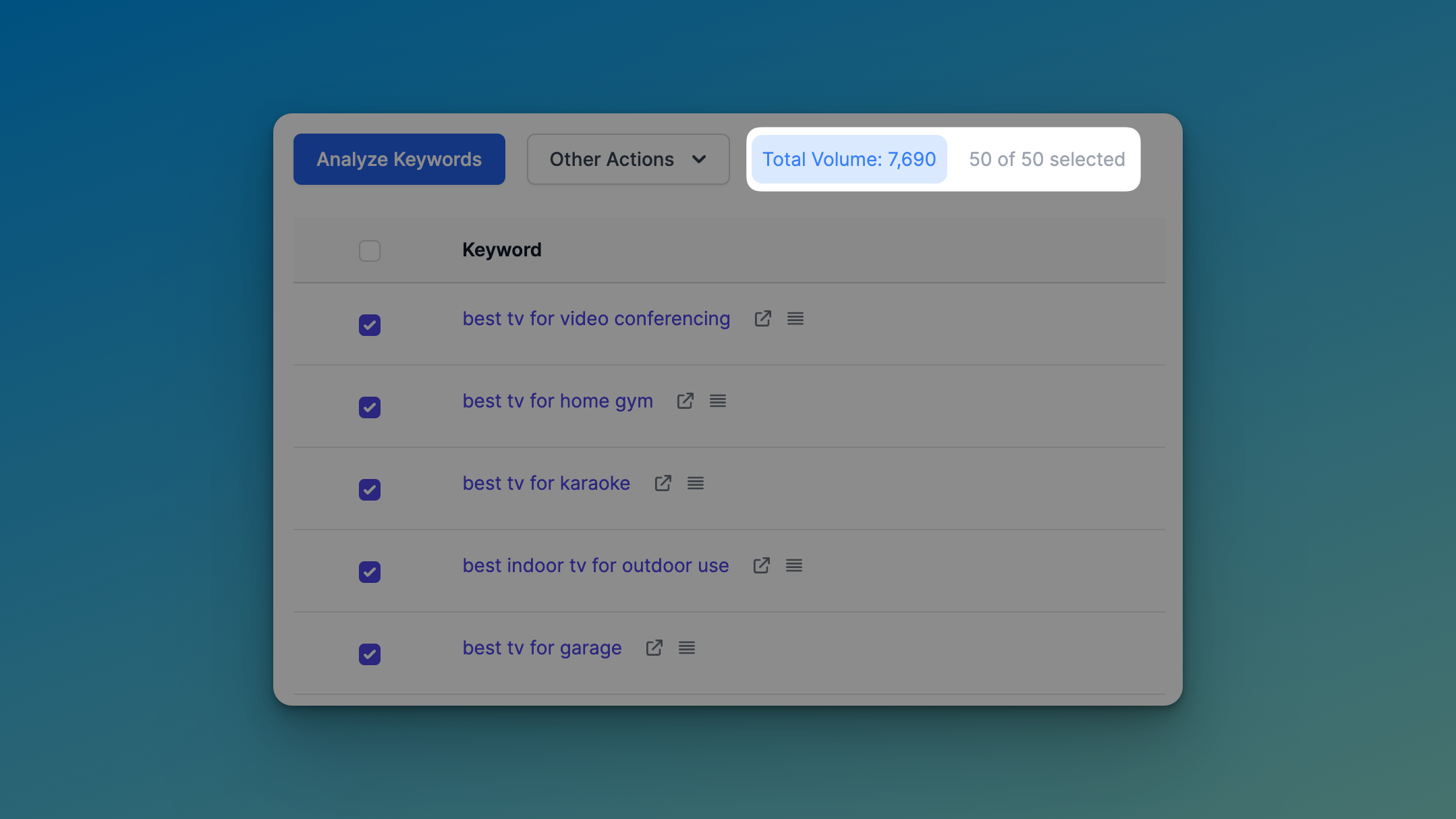Viewport: 1456px width, 819px height.
Task: Toggle checkbox for 'best tv for video conferencing'
Action: pos(370,324)
